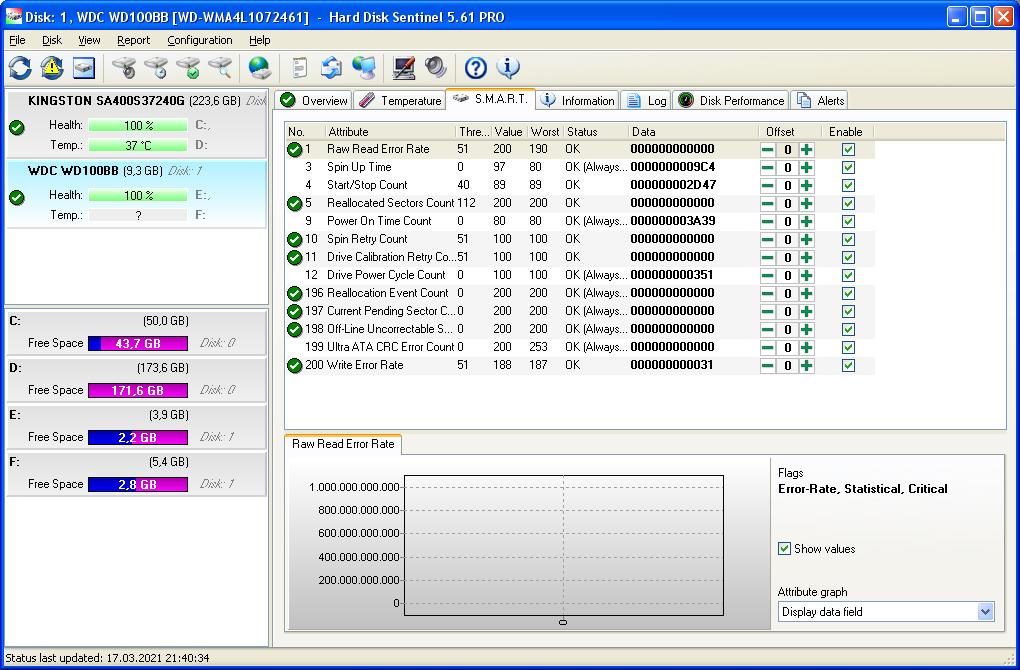The height and width of the screenshot is (670, 1020).
Task: Click the hard disk with magnifying glass icon
Action: [221, 68]
